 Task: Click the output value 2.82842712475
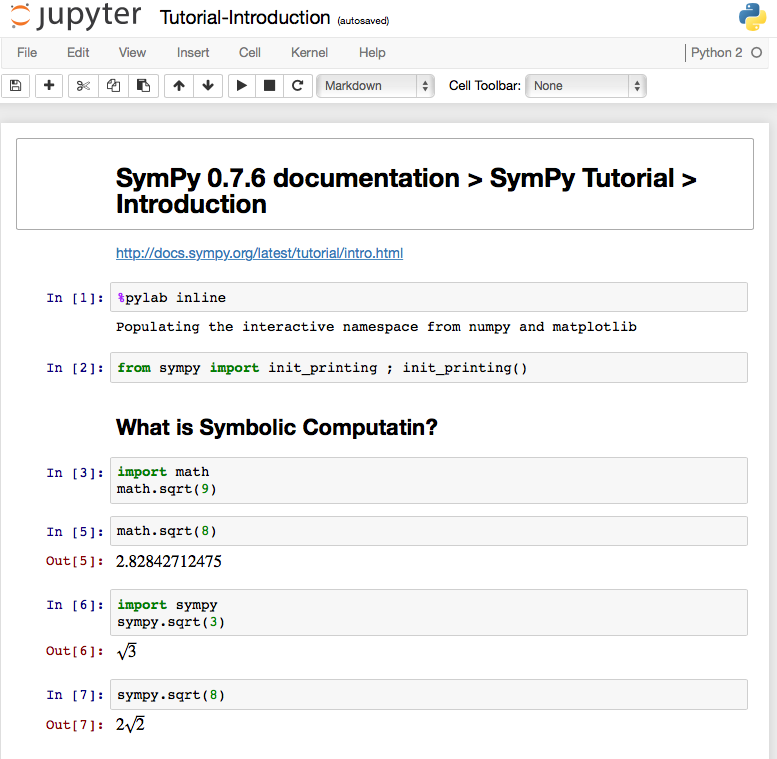pos(168,561)
